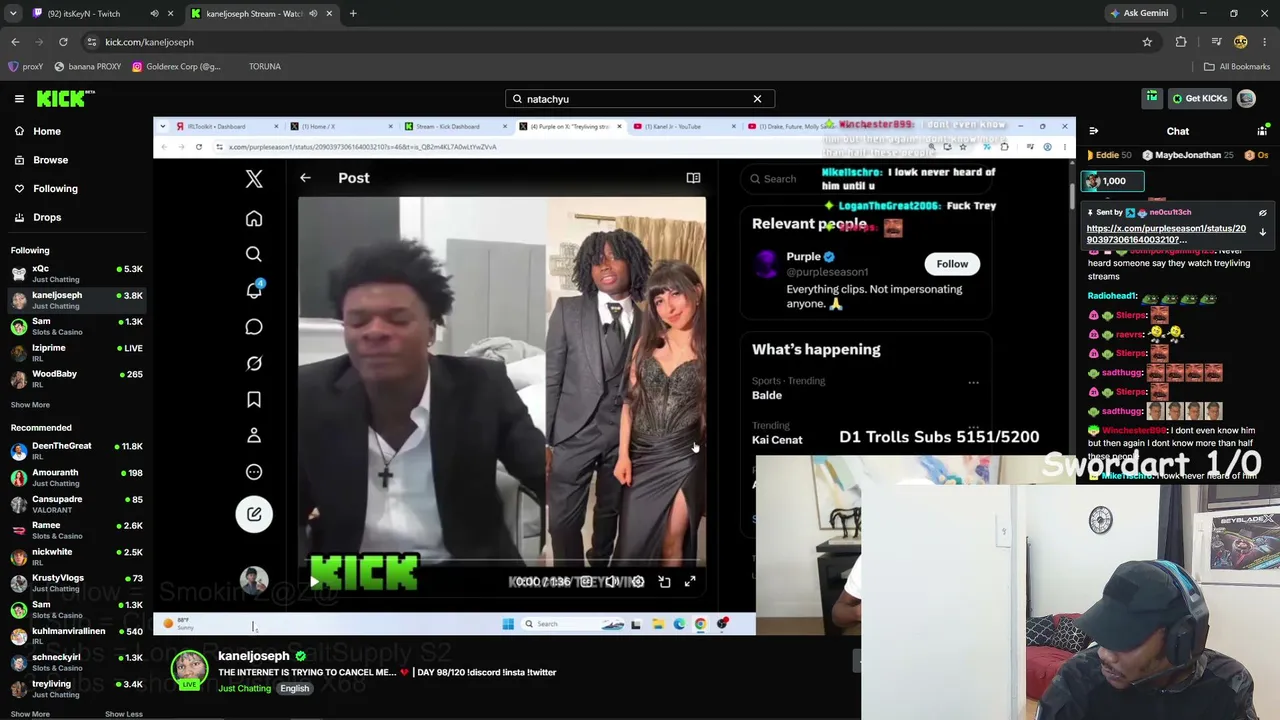
Task: Expand Recommended list with Show more
Action: (30, 714)
